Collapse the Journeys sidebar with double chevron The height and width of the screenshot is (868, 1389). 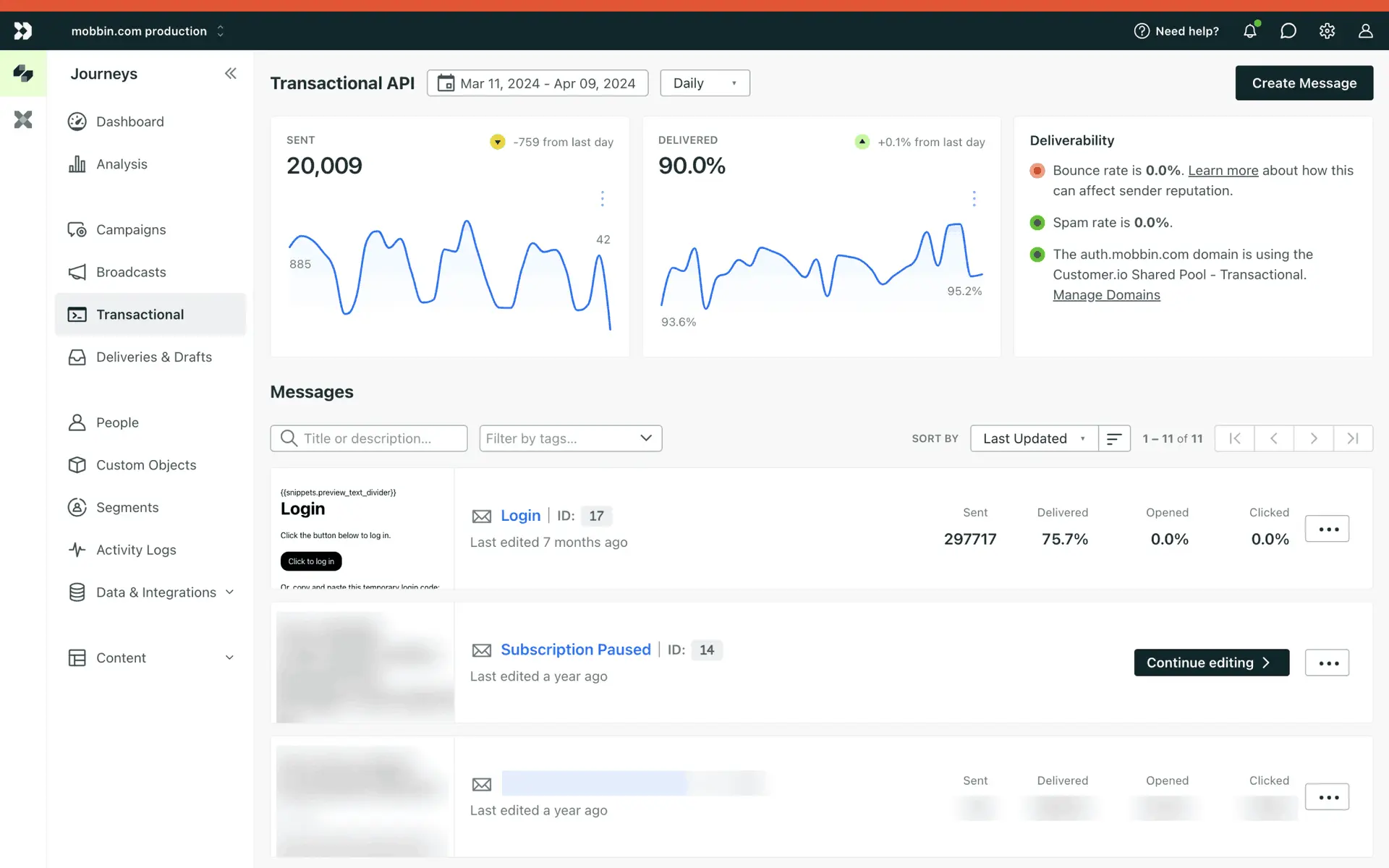pyautogui.click(x=230, y=74)
